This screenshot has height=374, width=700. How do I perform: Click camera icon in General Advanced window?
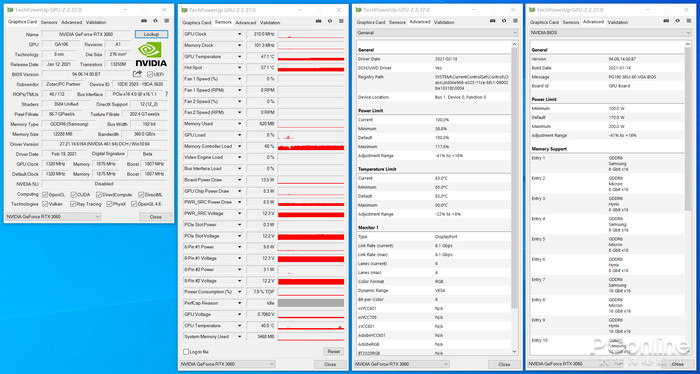[x=492, y=21]
